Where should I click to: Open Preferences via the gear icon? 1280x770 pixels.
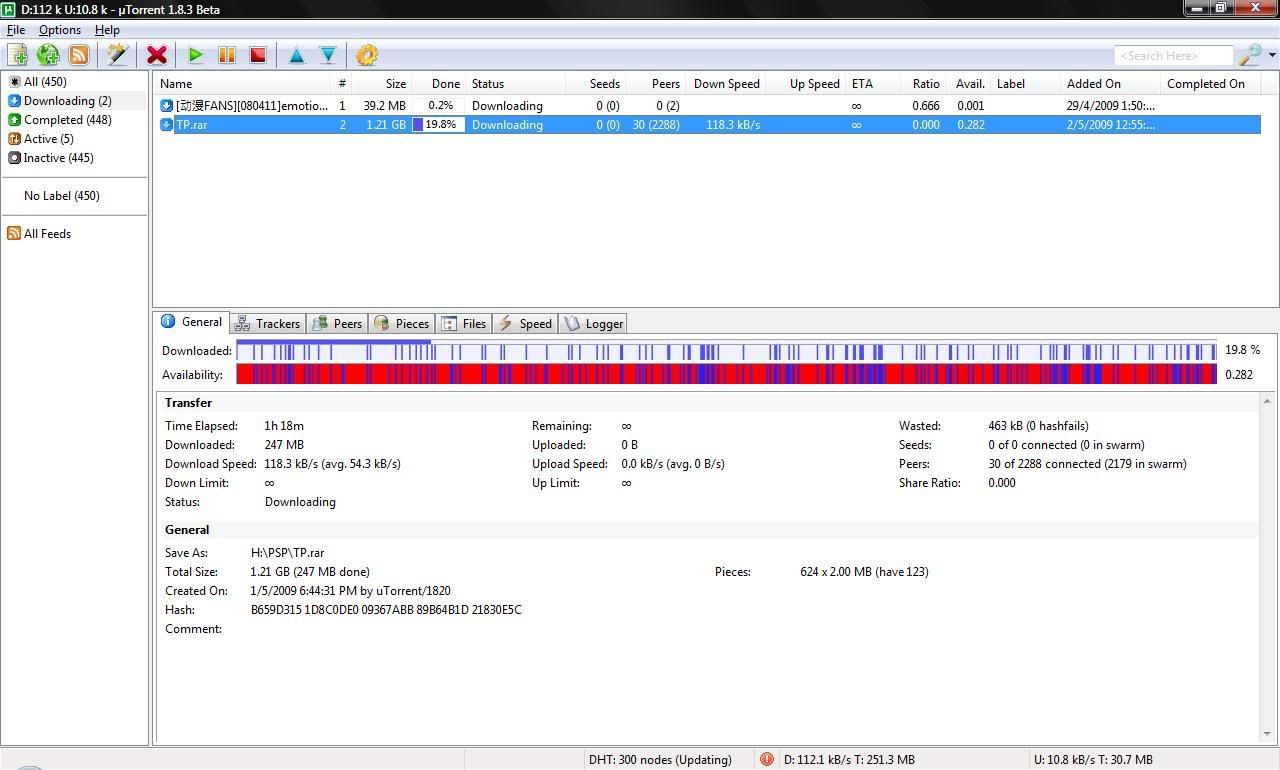[367, 55]
